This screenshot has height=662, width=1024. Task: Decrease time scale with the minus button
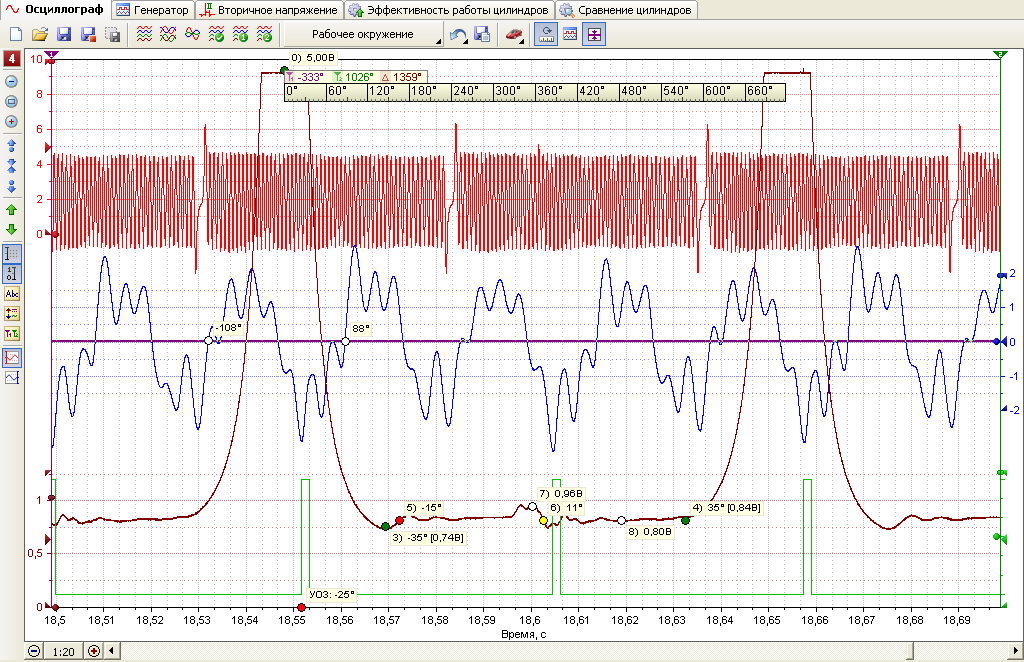(x=34, y=651)
